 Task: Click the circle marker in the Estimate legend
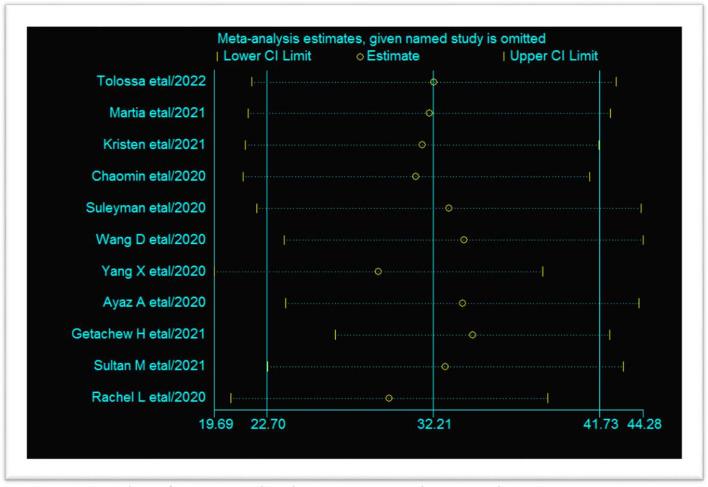(x=360, y=57)
